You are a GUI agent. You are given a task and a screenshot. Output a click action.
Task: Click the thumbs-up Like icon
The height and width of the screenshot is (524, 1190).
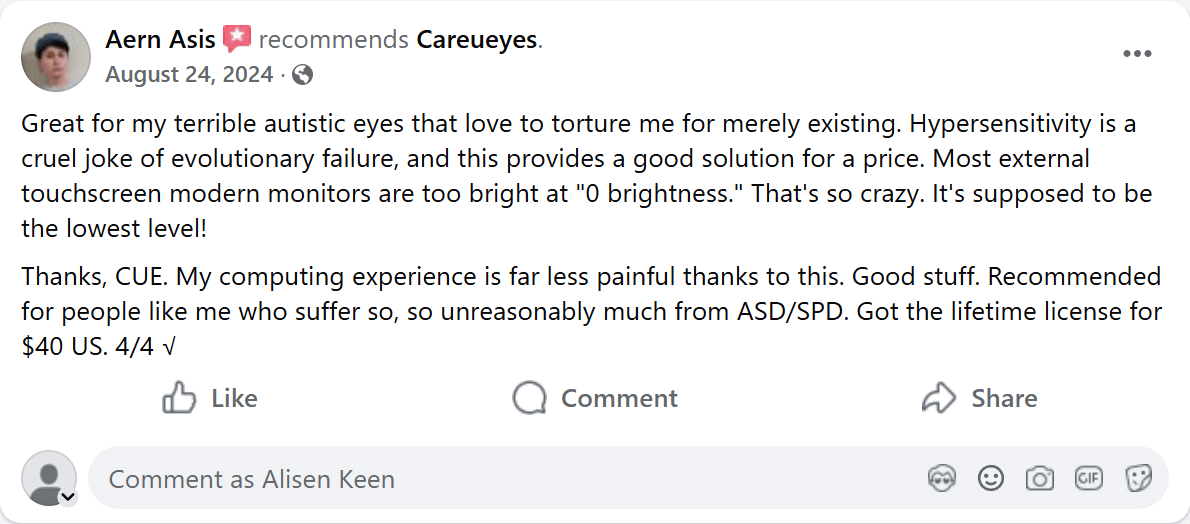pos(179,398)
